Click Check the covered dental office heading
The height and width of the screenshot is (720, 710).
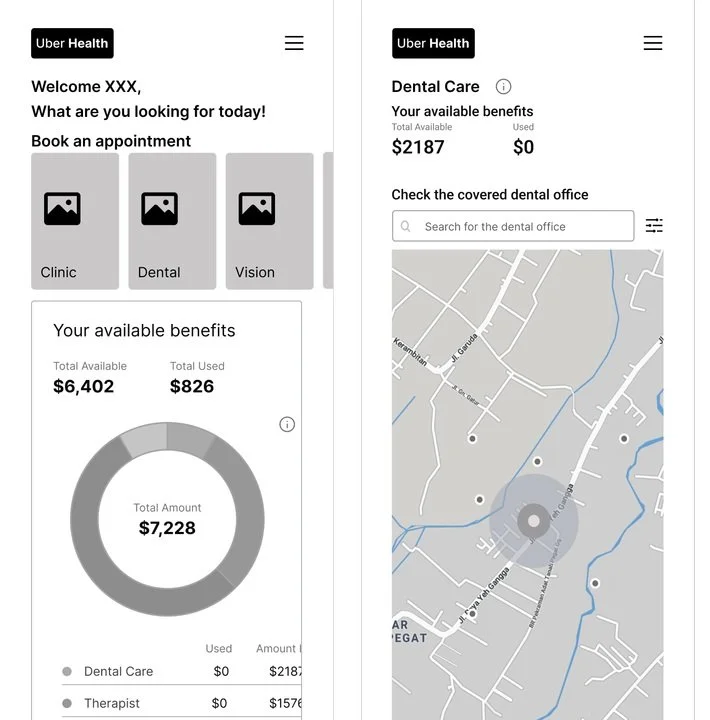(490, 195)
